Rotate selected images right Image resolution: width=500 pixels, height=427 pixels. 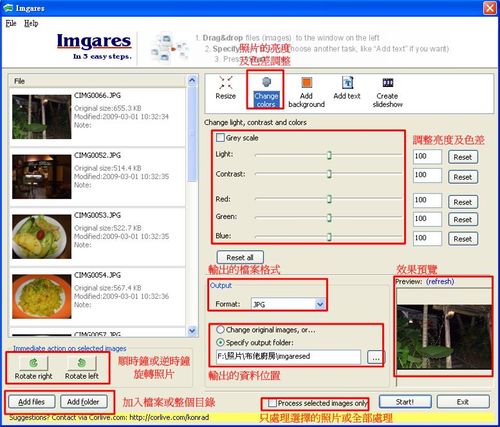[x=33, y=368]
